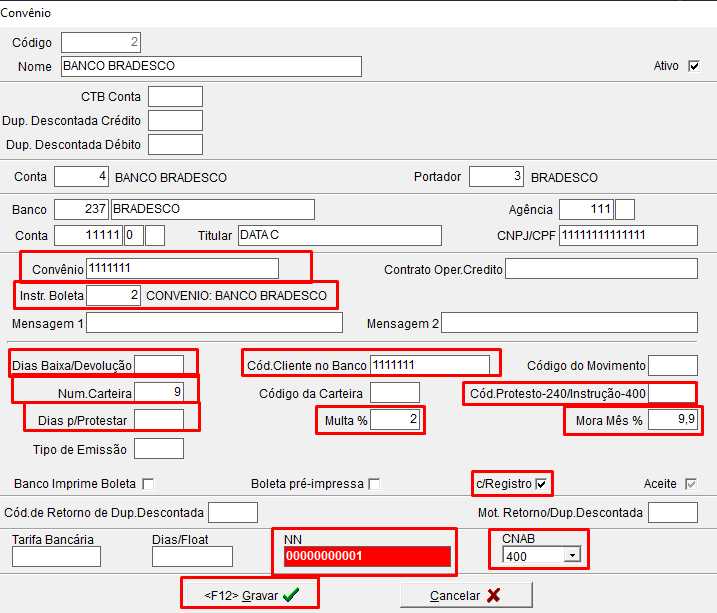Click the Cód.Cliente no Banco field
This screenshot has height=613, width=717.
(429, 365)
